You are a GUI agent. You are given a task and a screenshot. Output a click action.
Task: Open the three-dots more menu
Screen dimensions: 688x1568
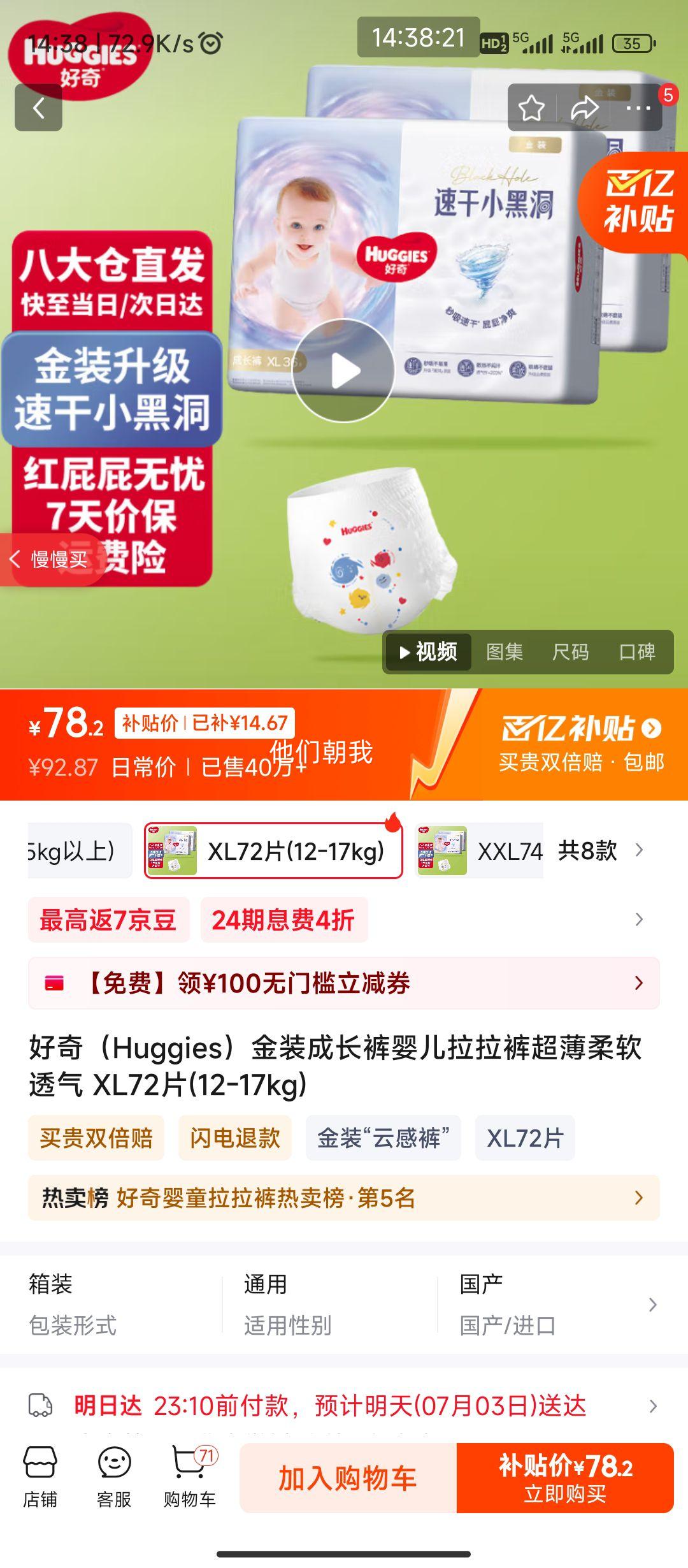(638, 108)
